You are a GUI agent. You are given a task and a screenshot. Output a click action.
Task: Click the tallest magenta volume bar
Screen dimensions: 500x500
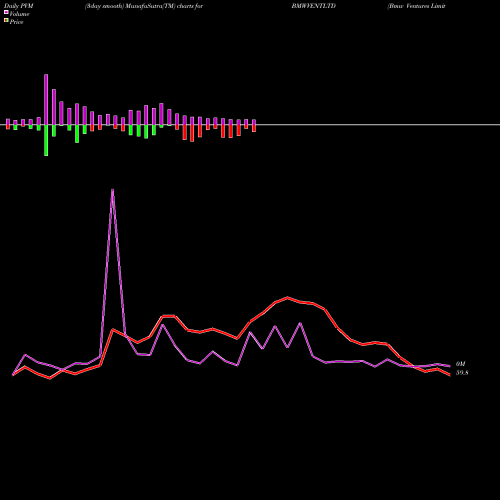[46, 99]
